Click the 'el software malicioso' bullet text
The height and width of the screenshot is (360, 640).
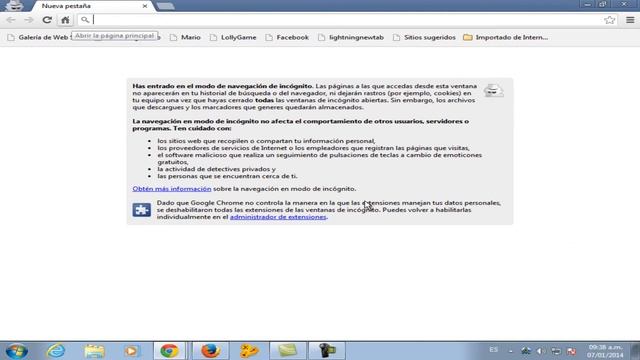click(x=320, y=158)
